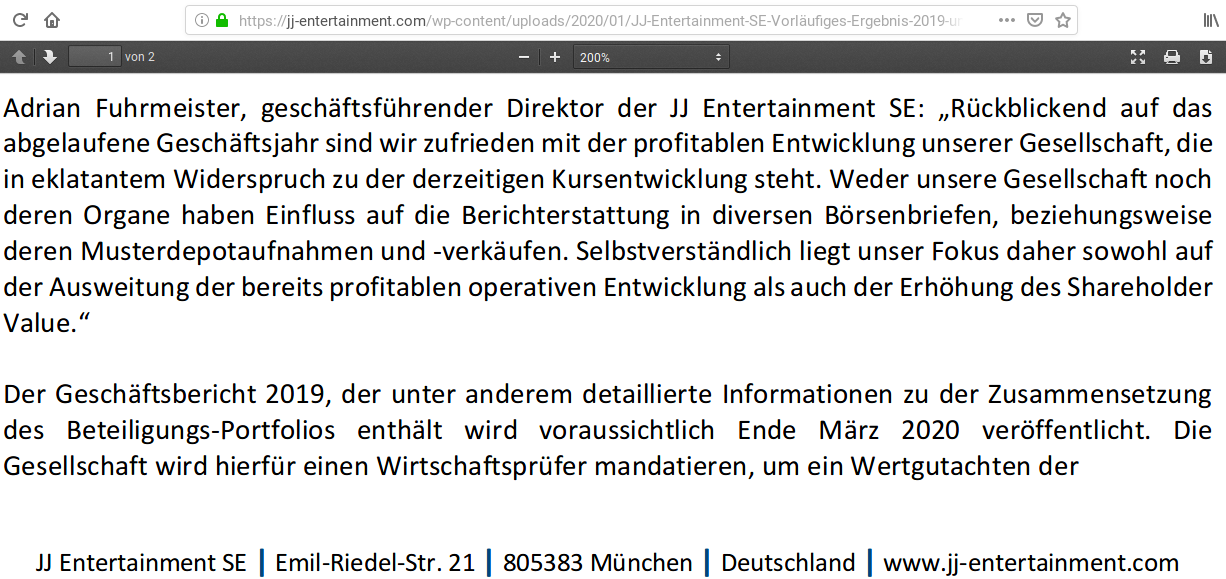Print the PDF document
Viewport: 1226px width, 579px height.
tap(1170, 57)
